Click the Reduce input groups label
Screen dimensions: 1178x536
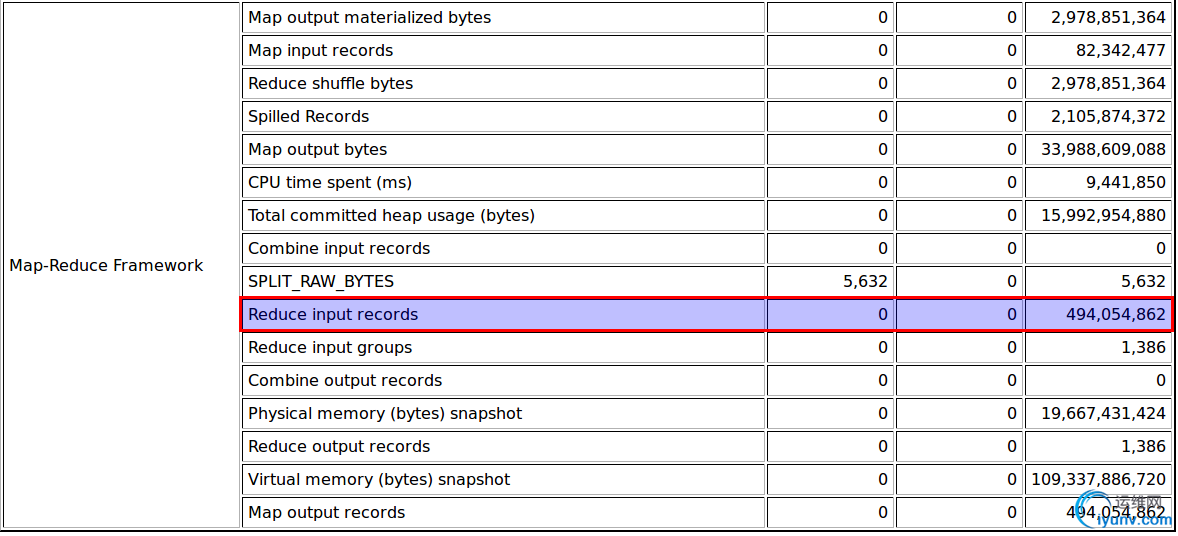click(x=330, y=347)
